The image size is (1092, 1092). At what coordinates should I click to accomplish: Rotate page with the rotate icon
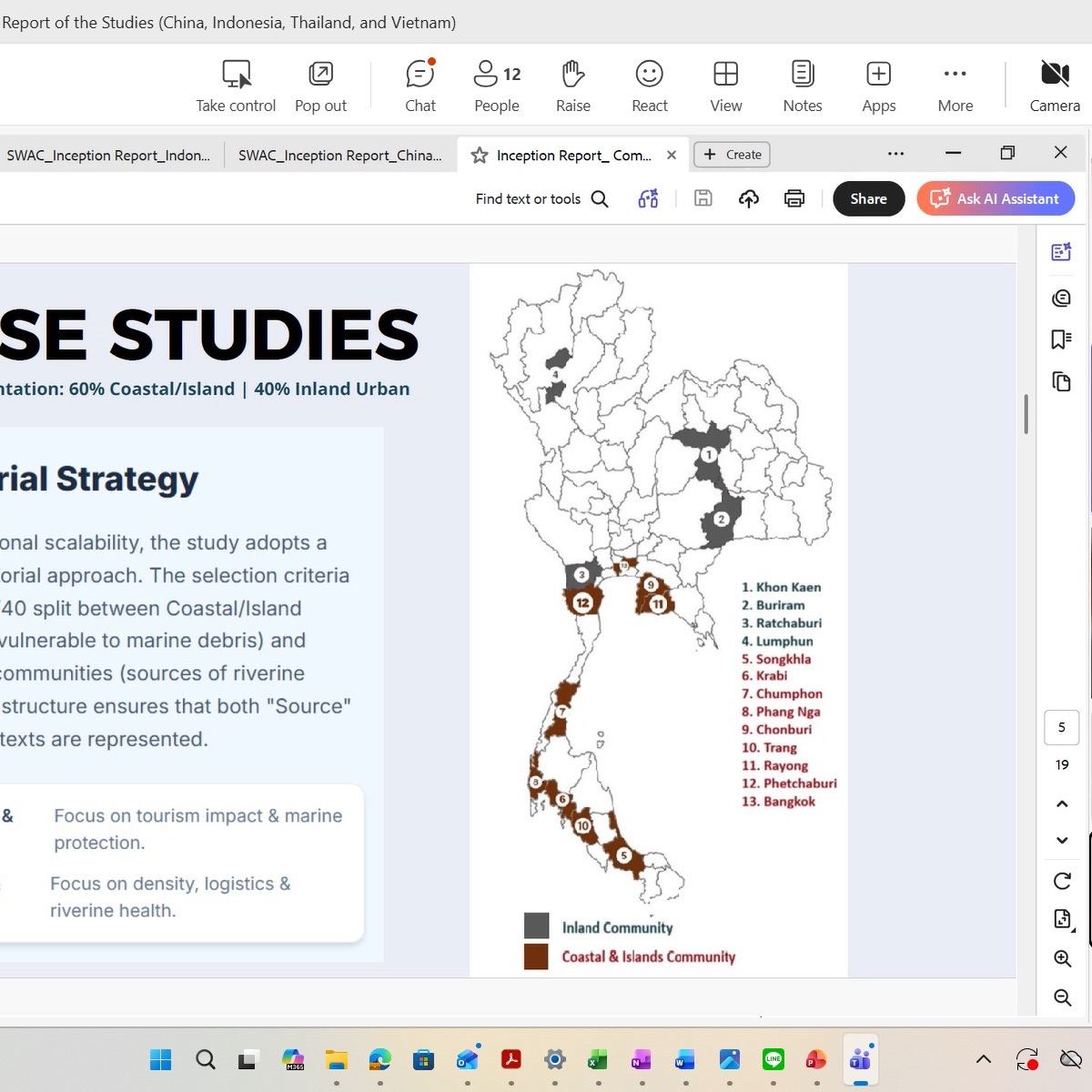click(x=1061, y=881)
